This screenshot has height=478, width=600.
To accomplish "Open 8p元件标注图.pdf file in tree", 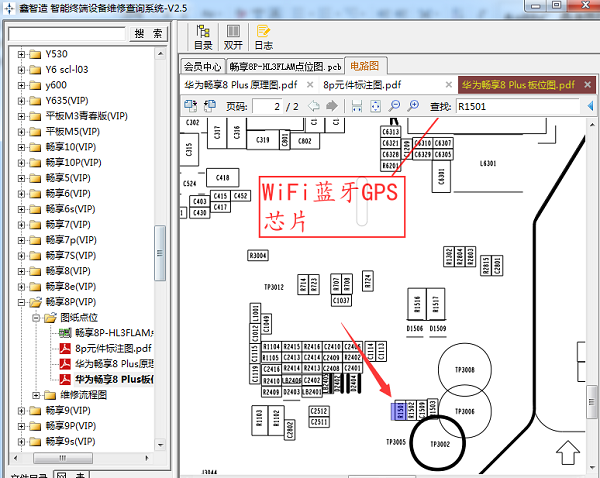I will (x=113, y=348).
